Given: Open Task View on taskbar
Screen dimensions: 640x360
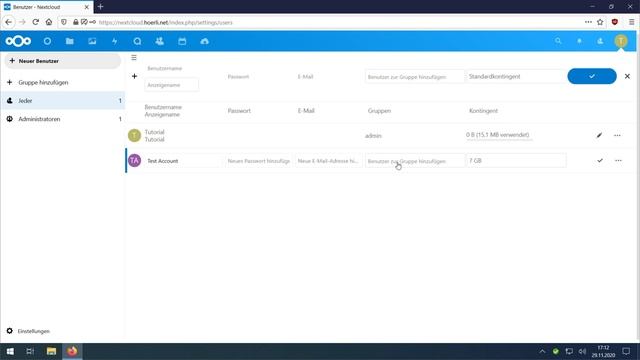Looking at the screenshot, I should click(30, 351).
